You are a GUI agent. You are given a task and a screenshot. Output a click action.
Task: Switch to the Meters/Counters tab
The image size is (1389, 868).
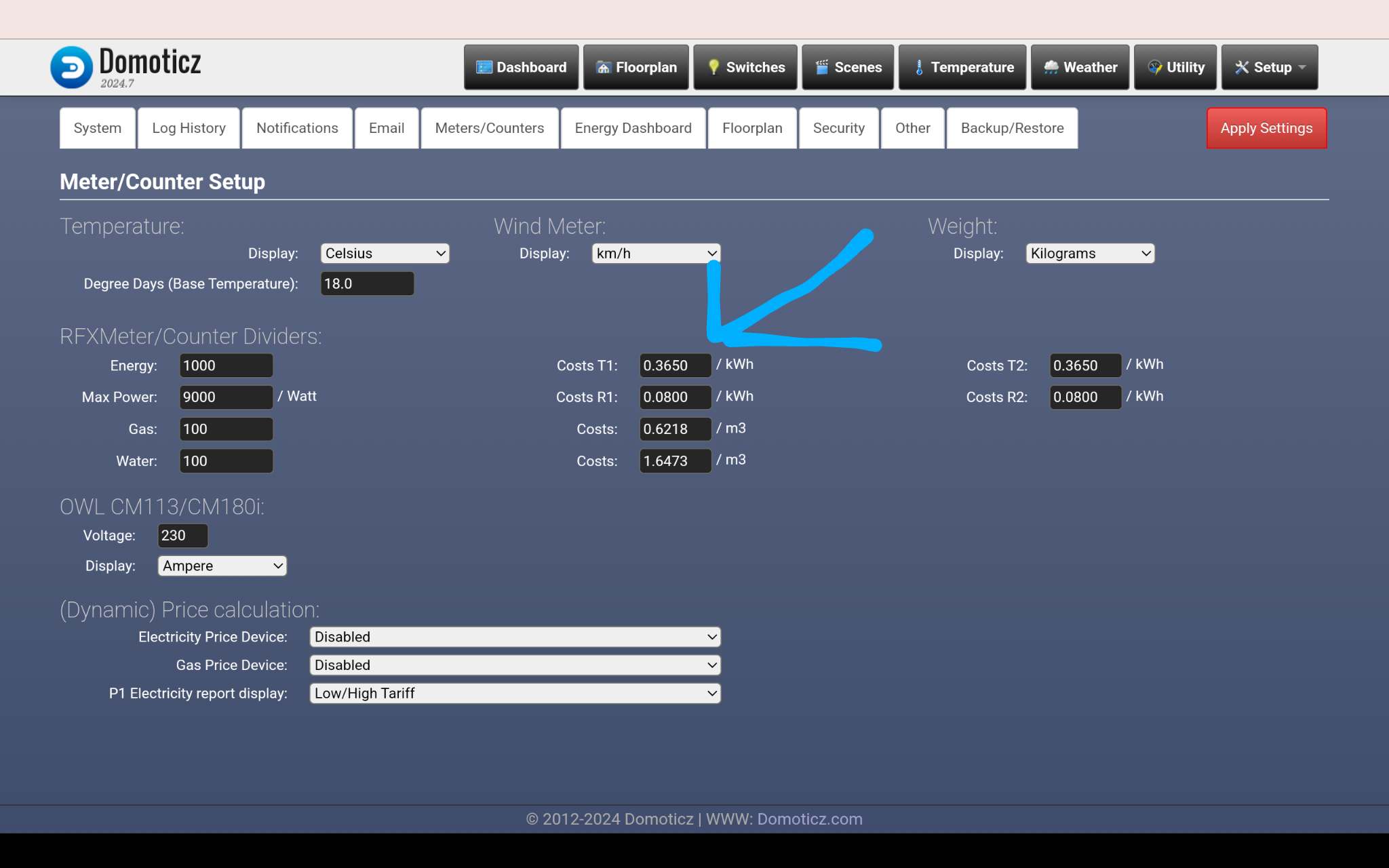(490, 128)
